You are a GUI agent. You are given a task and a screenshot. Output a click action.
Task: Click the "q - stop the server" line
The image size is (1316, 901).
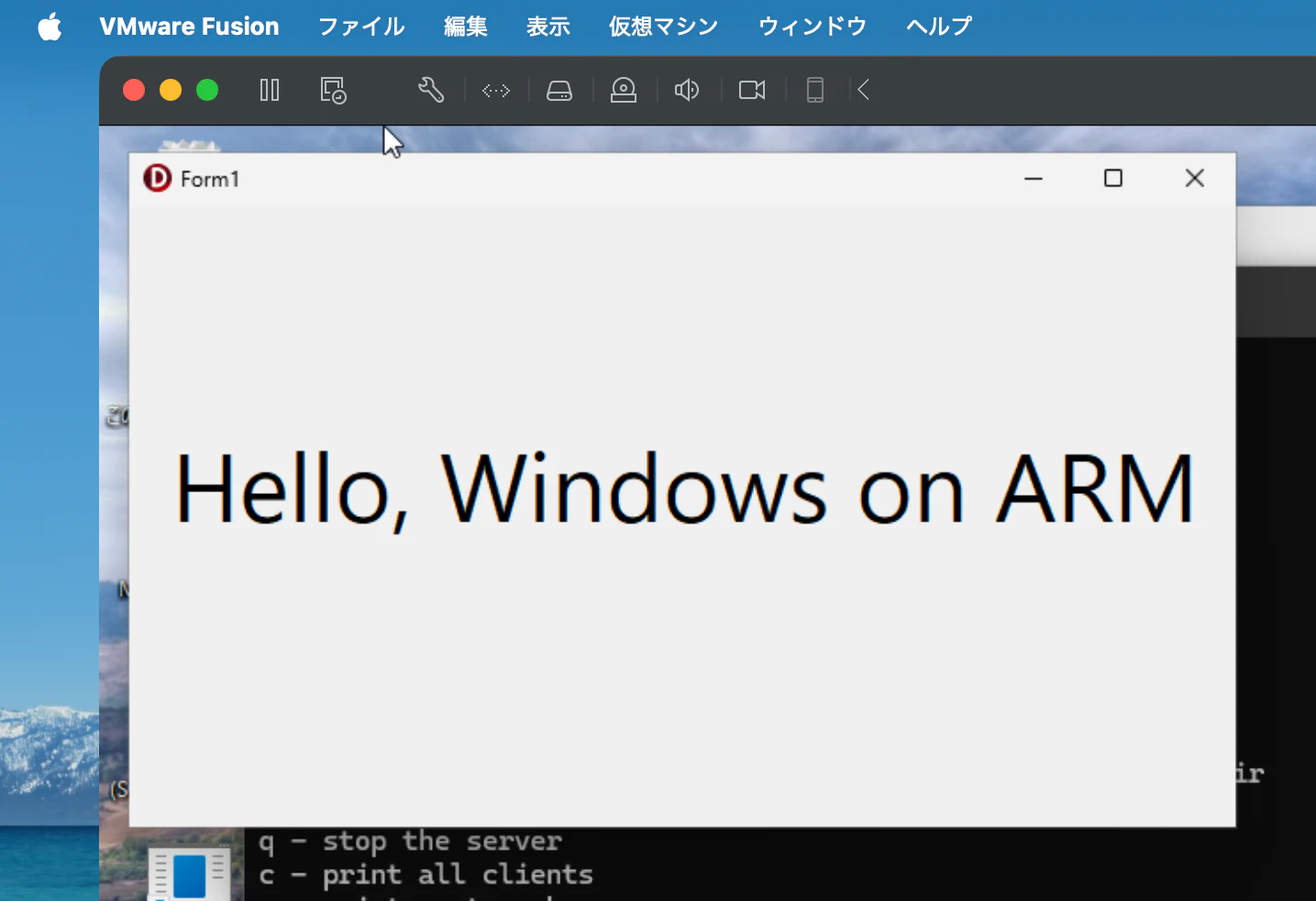coord(410,841)
